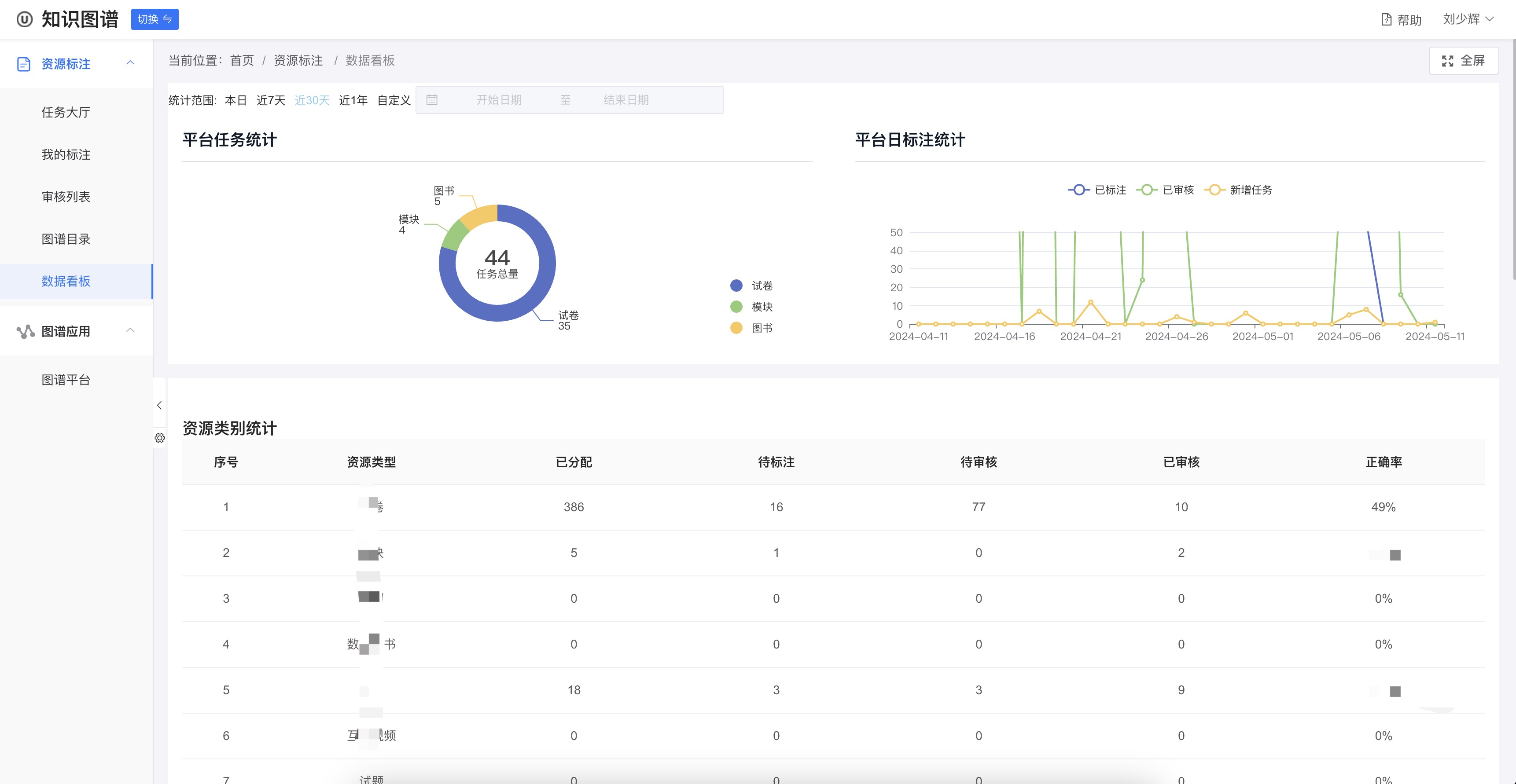The height and width of the screenshot is (784, 1516).
Task: Open 图谱目录 in the sidebar
Action: point(66,239)
